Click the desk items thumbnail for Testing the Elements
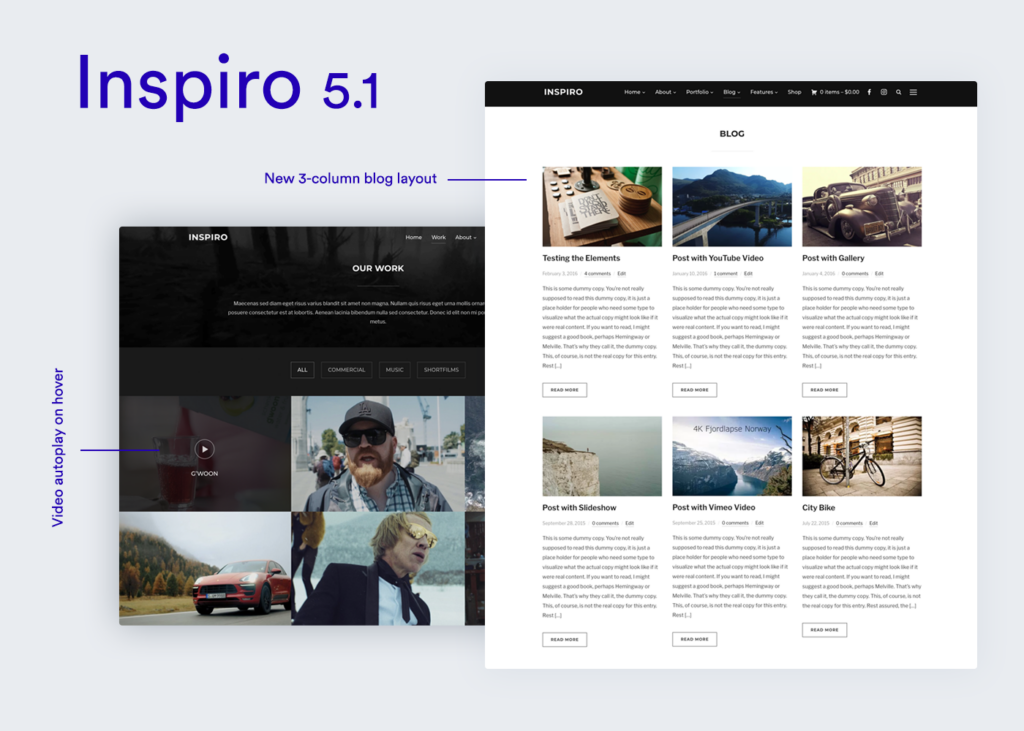1024x731 pixels. (601, 206)
